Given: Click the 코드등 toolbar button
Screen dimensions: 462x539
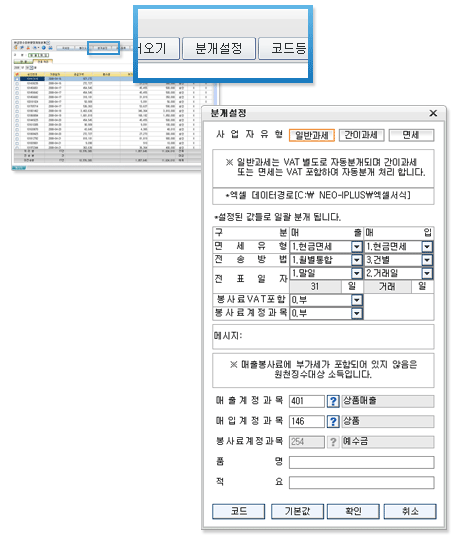Looking at the screenshot, I should pyautogui.click(x=283, y=48).
